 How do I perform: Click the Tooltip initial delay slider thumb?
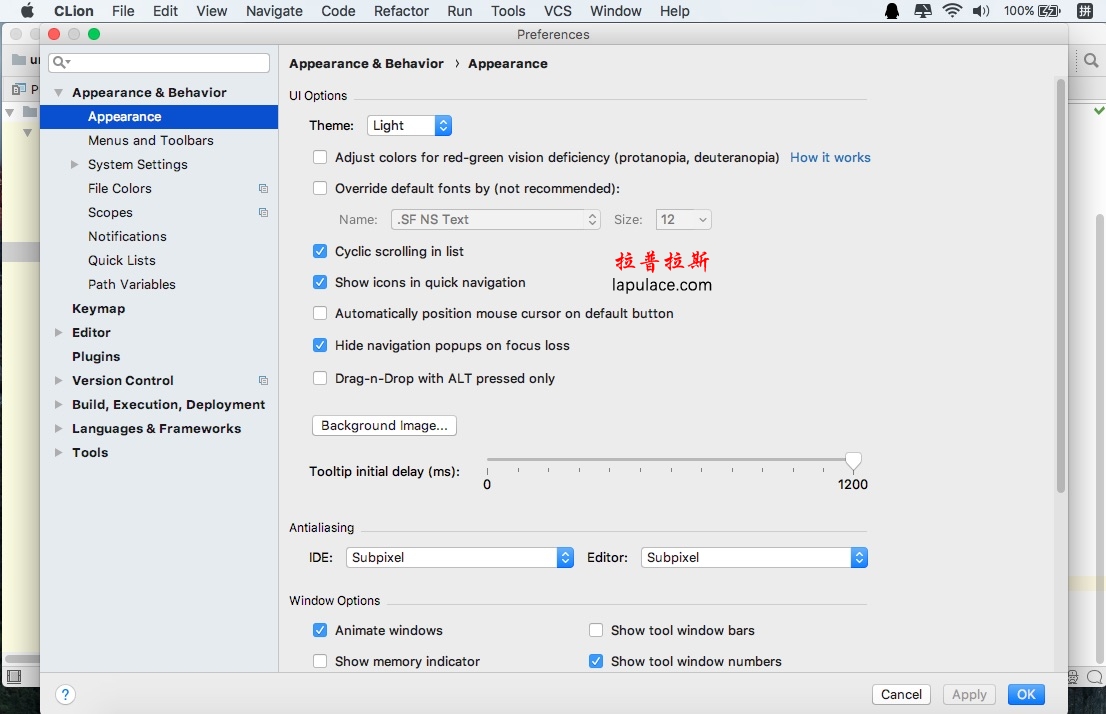point(853,461)
